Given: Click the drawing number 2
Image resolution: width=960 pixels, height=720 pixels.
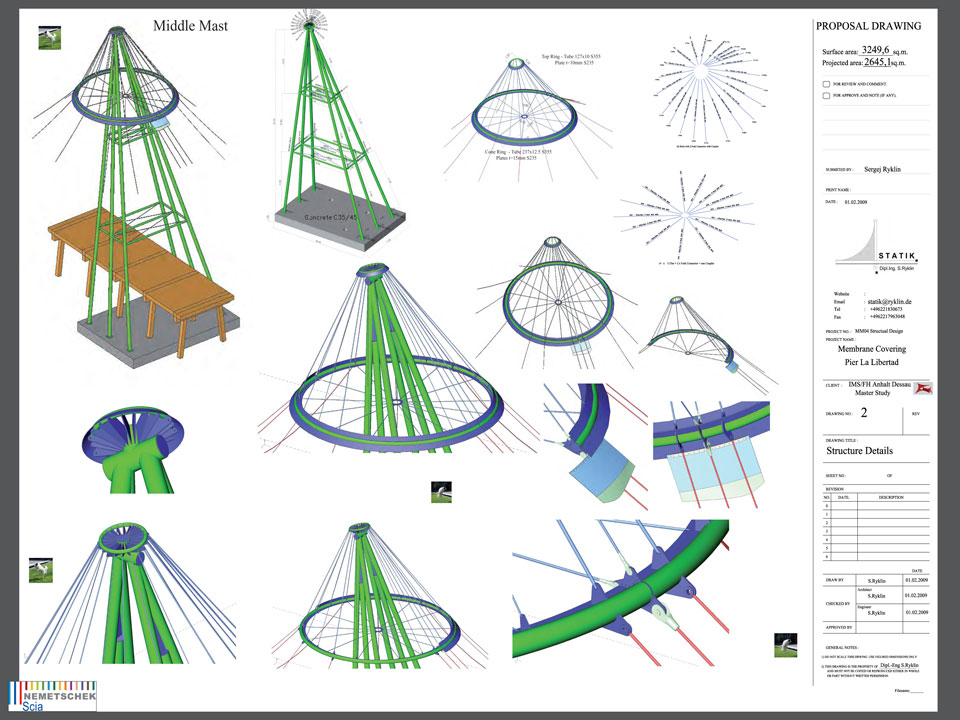Looking at the screenshot, I should point(863,412).
